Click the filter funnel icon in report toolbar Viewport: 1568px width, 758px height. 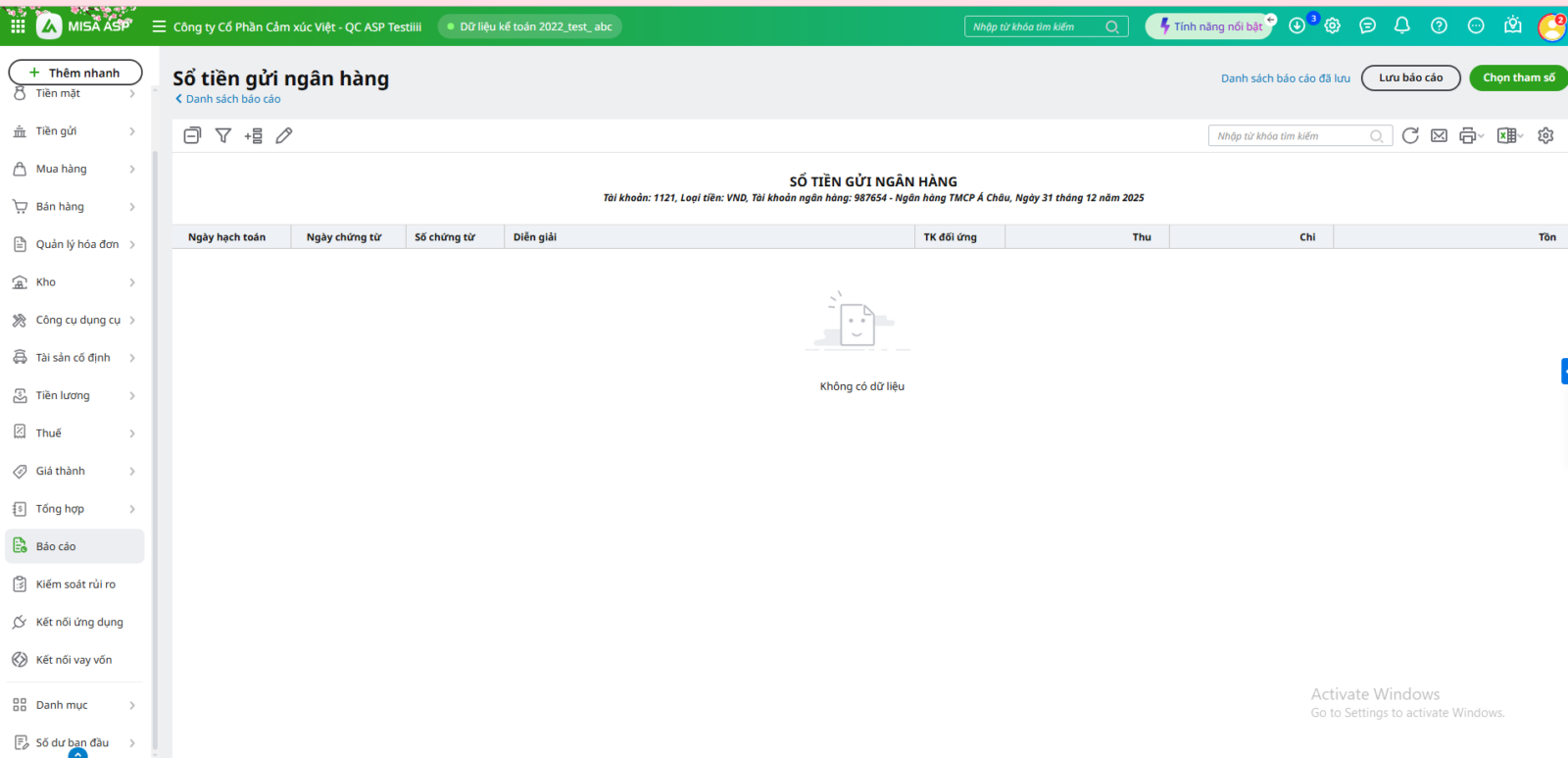223,136
